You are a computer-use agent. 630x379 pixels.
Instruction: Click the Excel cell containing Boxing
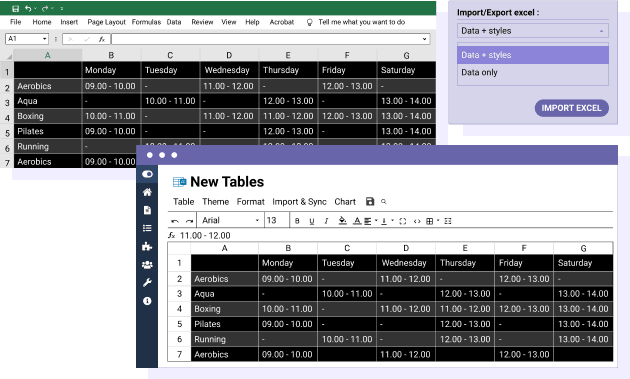[x=47, y=116]
